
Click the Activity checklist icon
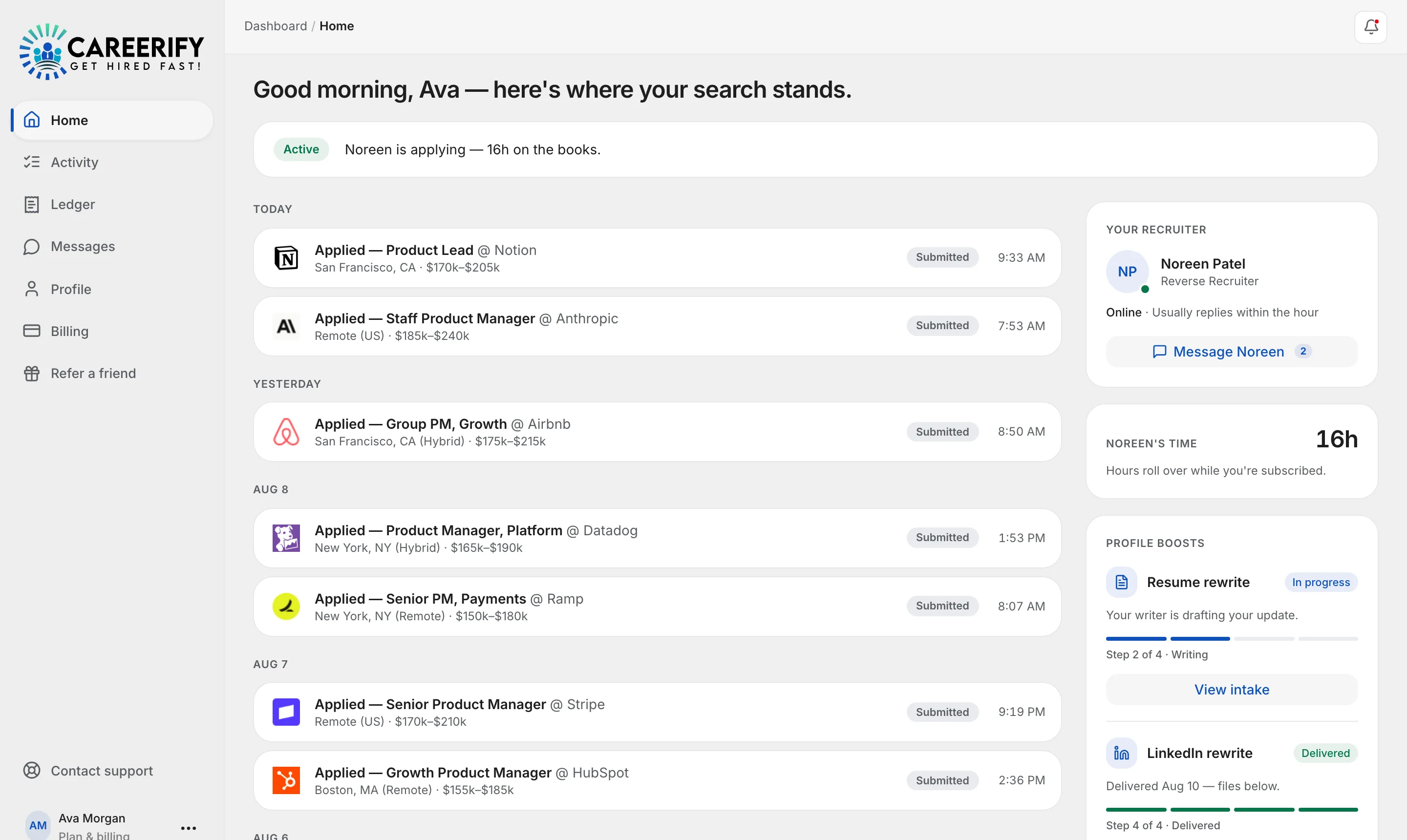pyautogui.click(x=32, y=162)
